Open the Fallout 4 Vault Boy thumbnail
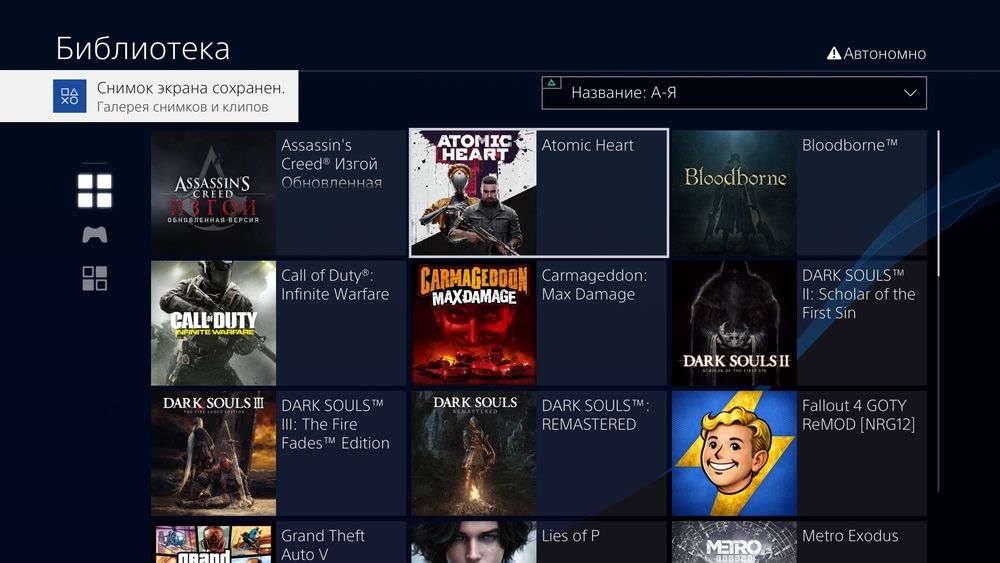 tap(734, 453)
